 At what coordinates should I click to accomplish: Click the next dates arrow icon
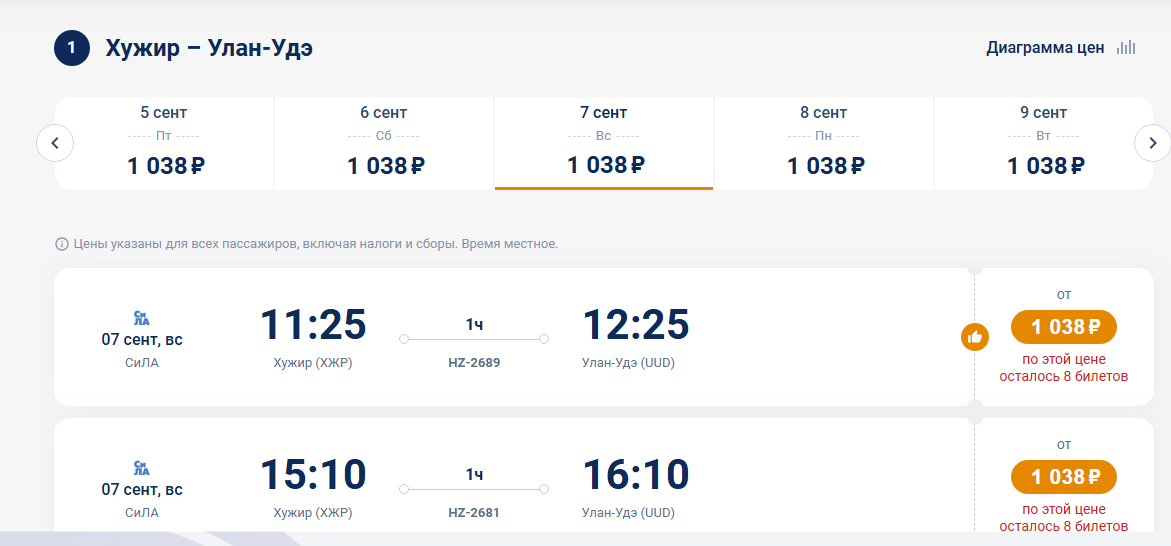point(1152,143)
